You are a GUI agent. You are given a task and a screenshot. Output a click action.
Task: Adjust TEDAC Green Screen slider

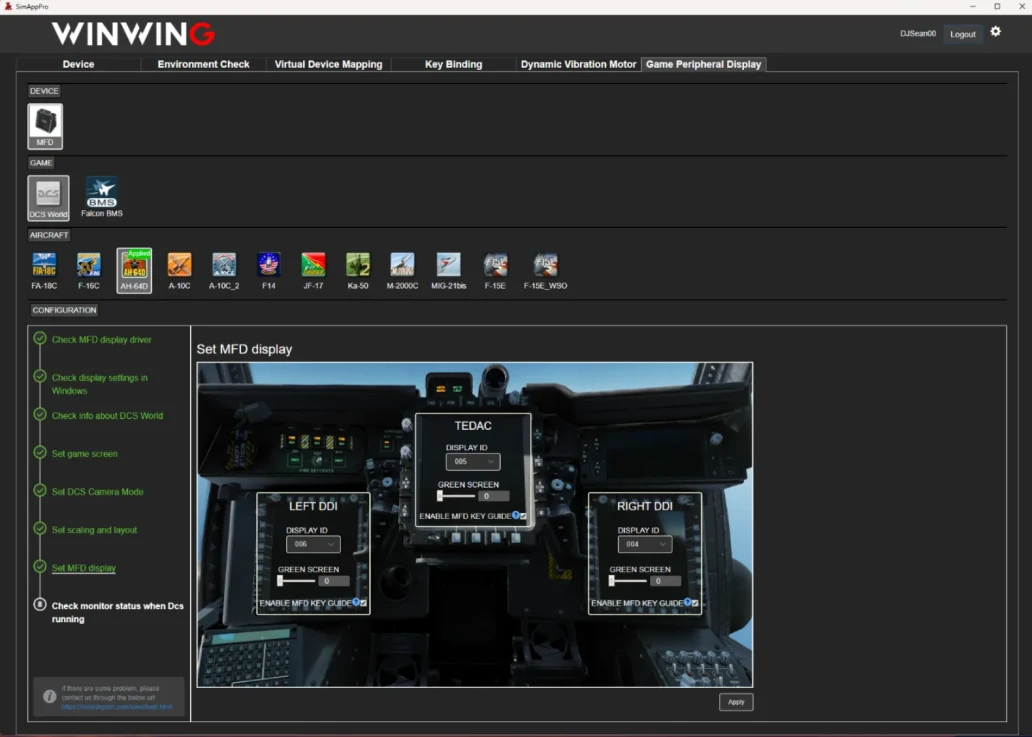point(456,496)
